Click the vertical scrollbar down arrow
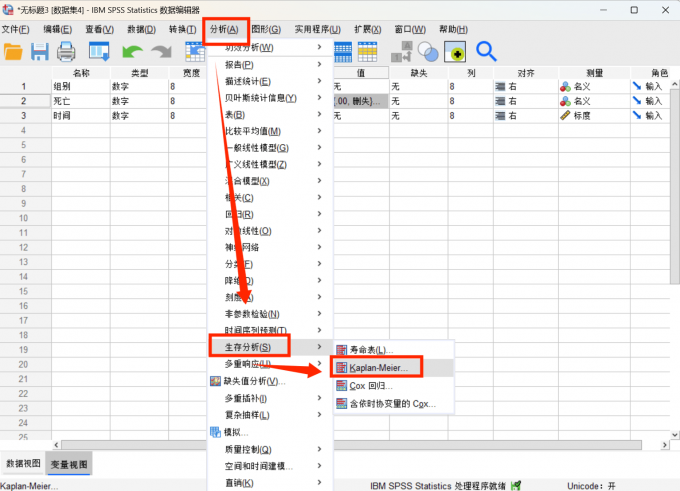Screen dimensions: 680x491 [674, 434]
